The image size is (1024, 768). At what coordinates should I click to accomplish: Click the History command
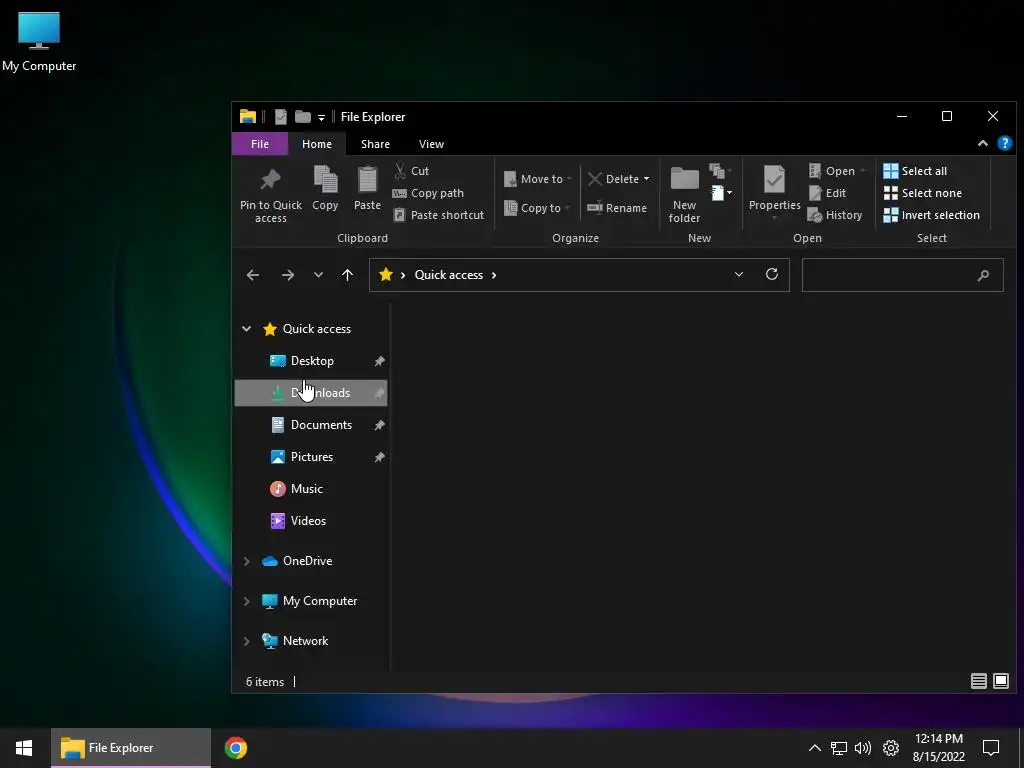coord(835,215)
